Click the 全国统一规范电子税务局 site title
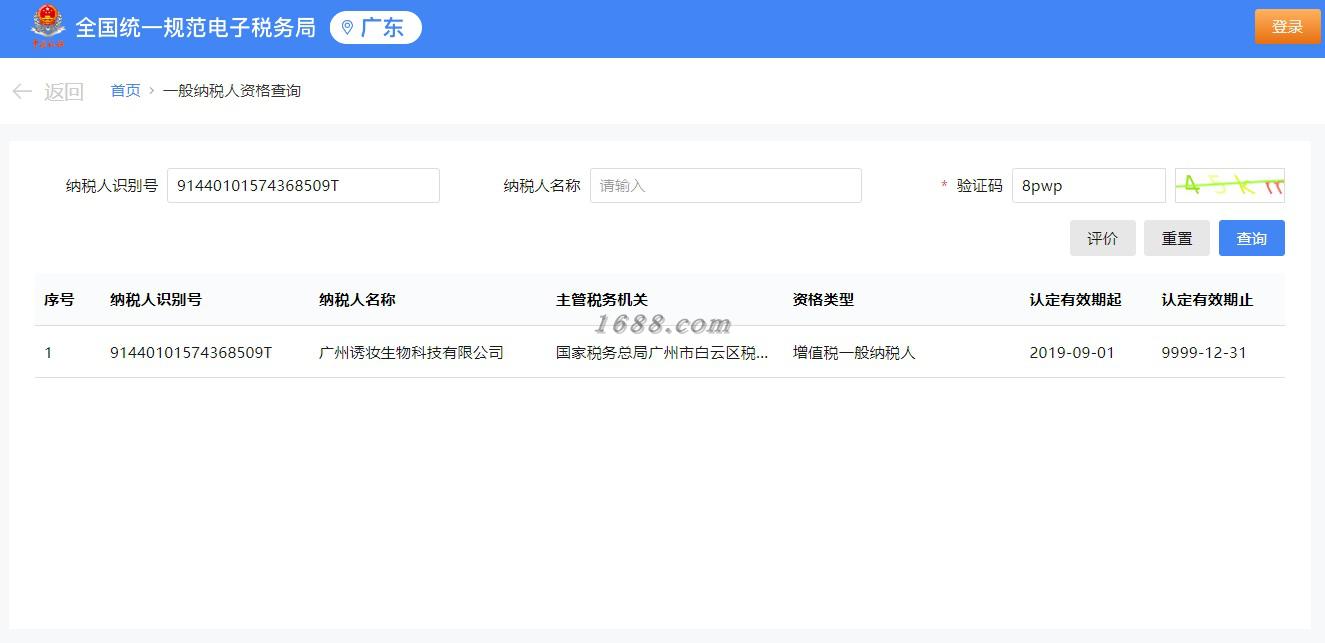 pyautogui.click(x=196, y=28)
